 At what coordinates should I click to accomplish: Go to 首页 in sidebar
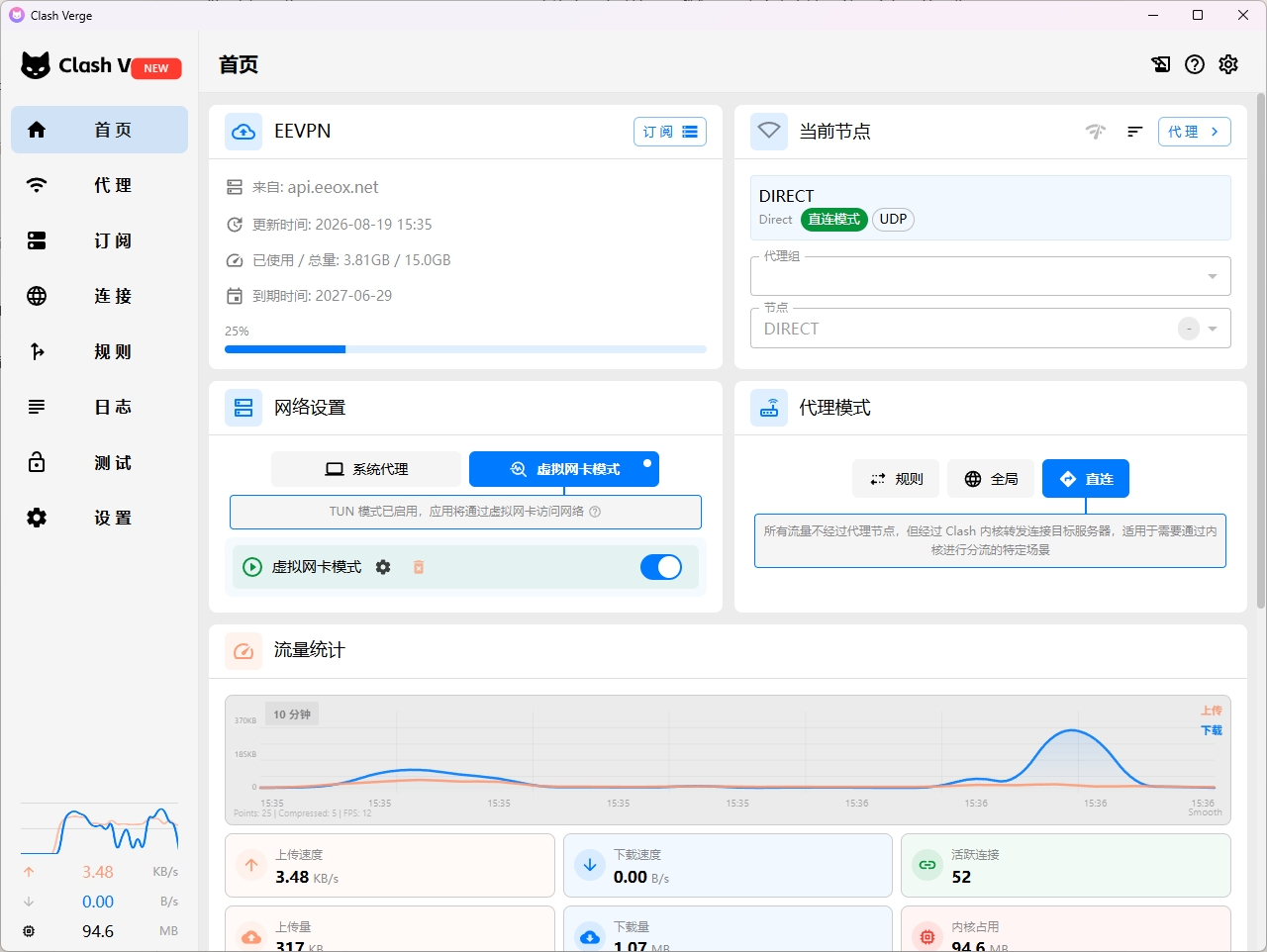pos(99,130)
